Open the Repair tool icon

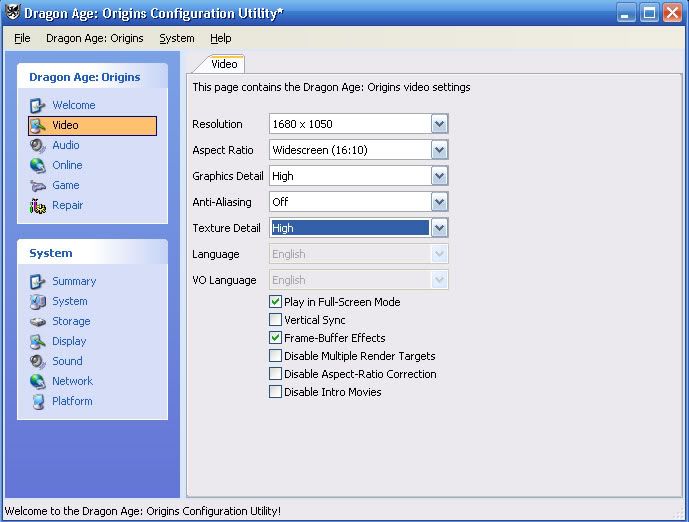coord(38,205)
